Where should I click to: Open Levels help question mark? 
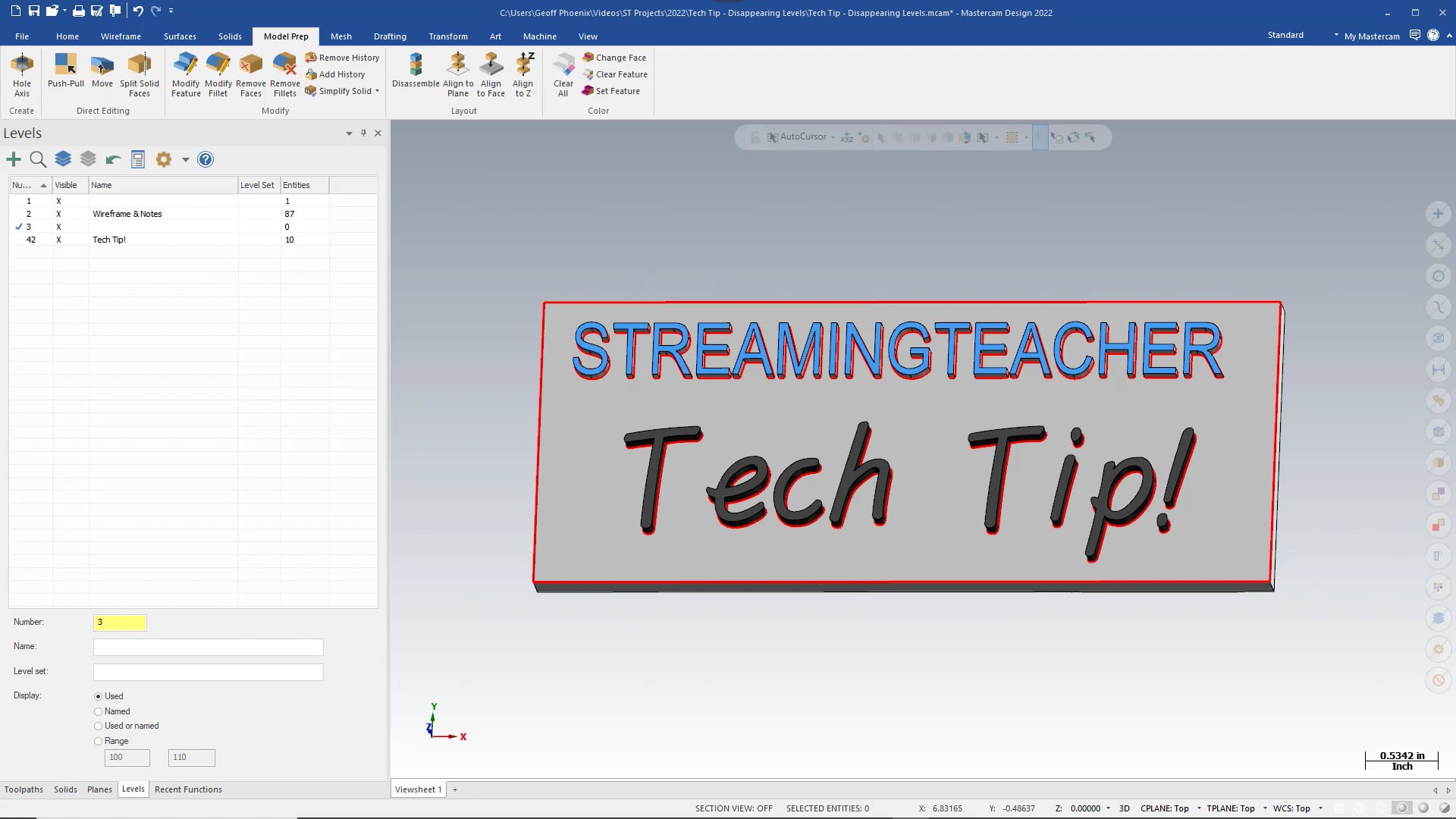point(206,159)
